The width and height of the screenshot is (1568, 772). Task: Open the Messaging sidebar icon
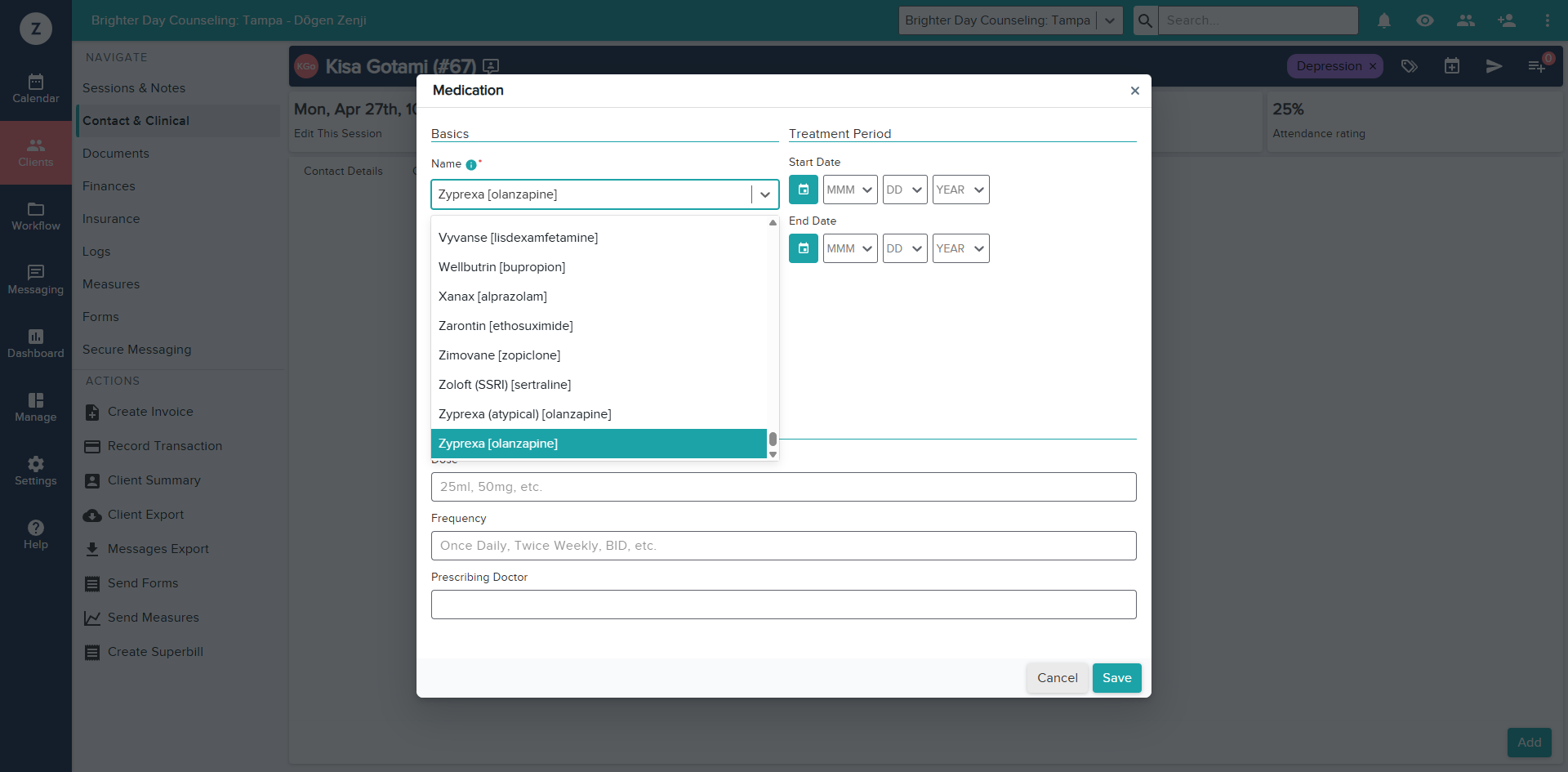[x=36, y=280]
